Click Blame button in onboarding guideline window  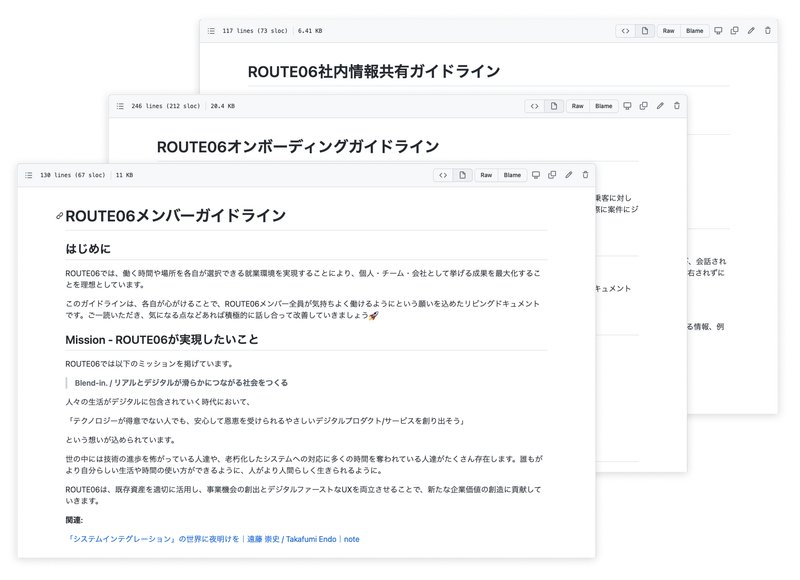click(604, 106)
